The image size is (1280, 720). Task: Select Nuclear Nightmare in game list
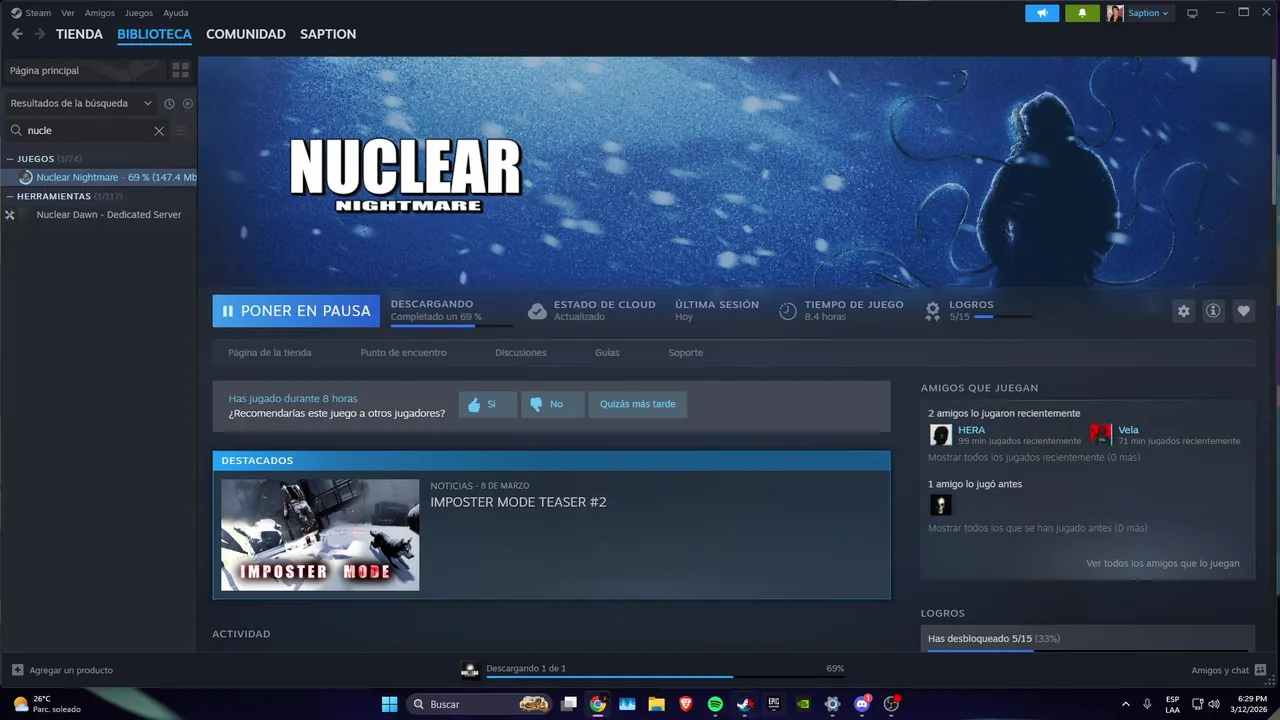pyautogui.click(x=98, y=177)
